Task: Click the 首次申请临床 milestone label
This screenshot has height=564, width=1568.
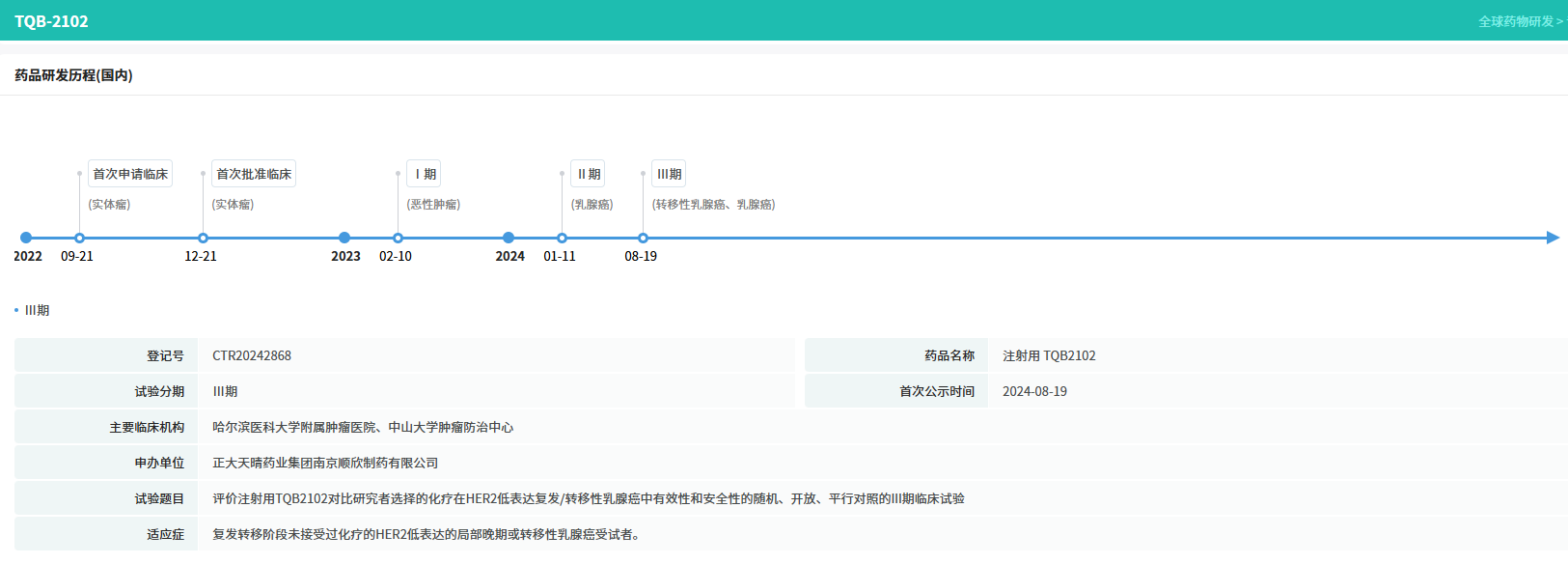Action: [130, 174]
